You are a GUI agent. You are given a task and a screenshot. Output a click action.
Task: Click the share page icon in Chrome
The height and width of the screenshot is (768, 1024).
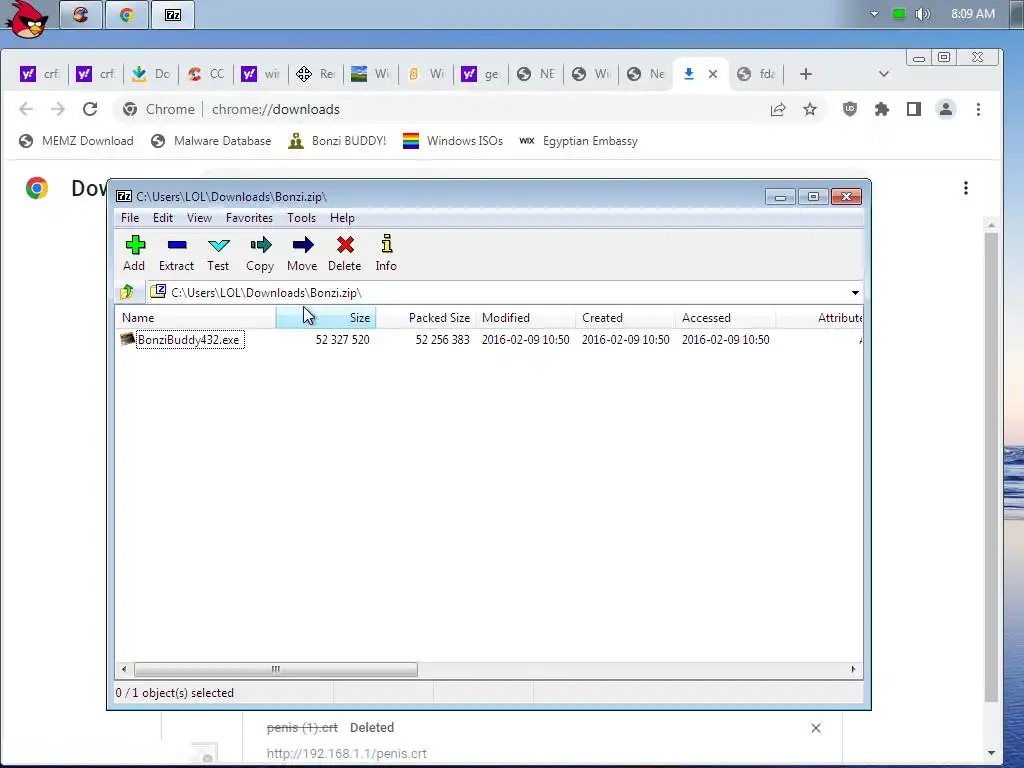click(778, 109)
